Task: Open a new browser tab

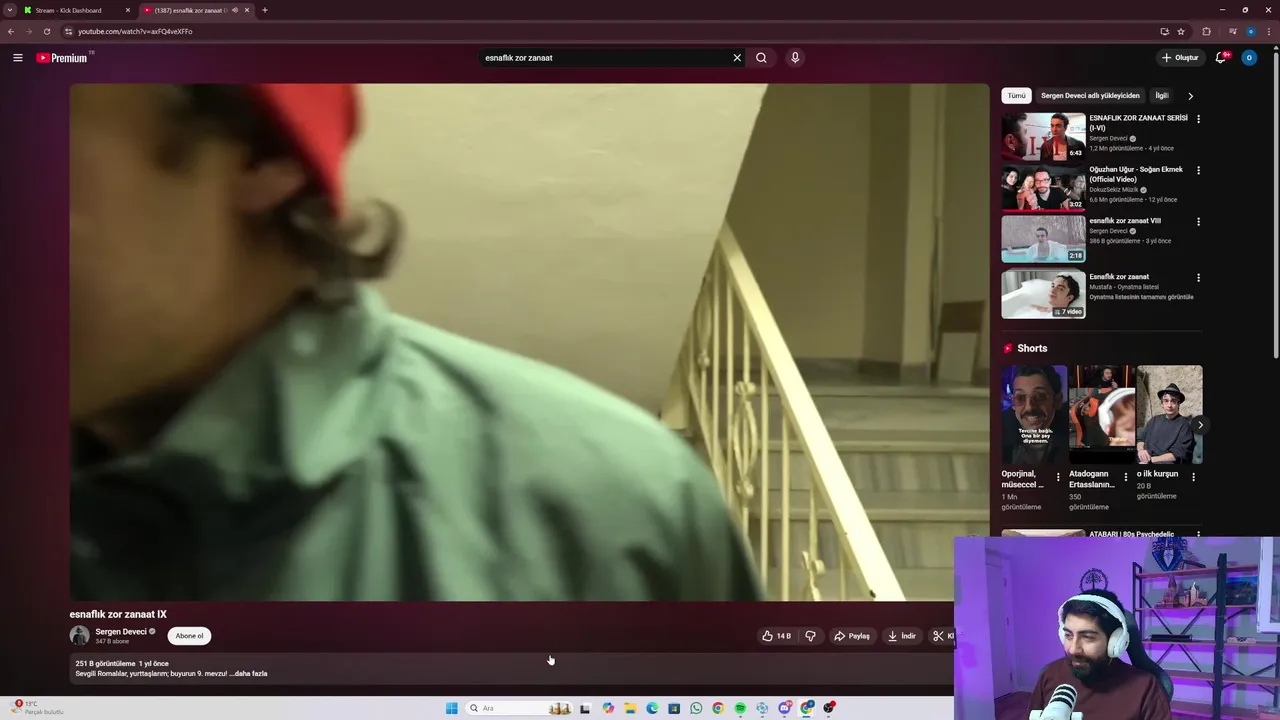Action: coord(264,10)
